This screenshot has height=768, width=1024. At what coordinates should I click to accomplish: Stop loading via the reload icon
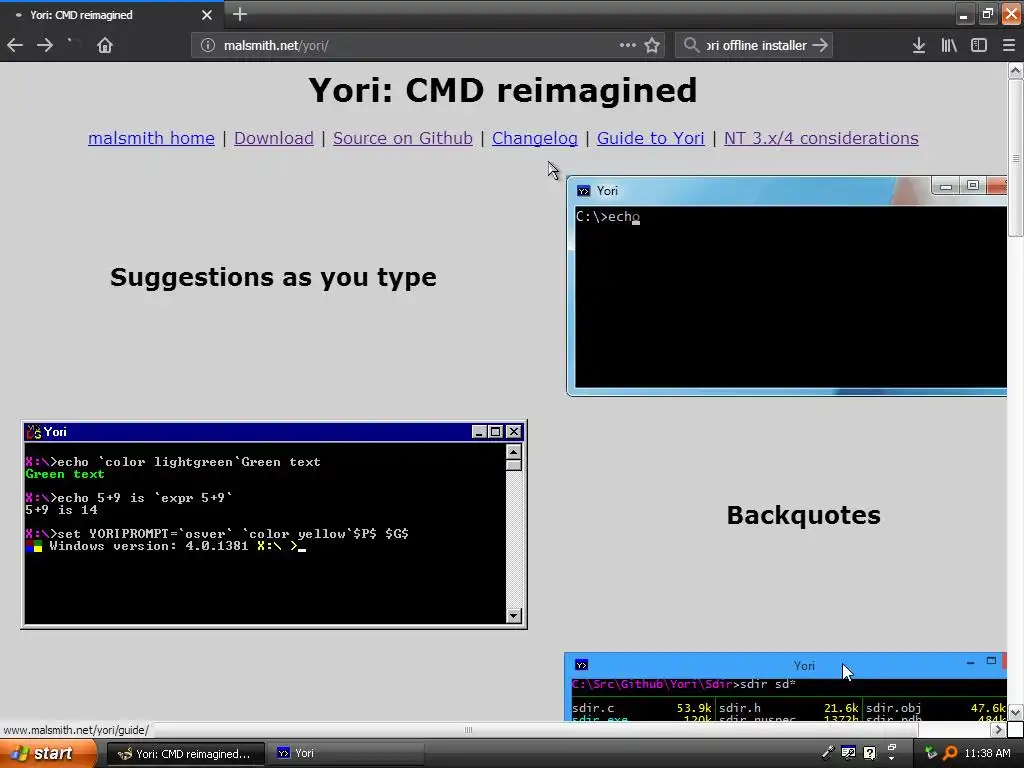(x=74, y=45)
